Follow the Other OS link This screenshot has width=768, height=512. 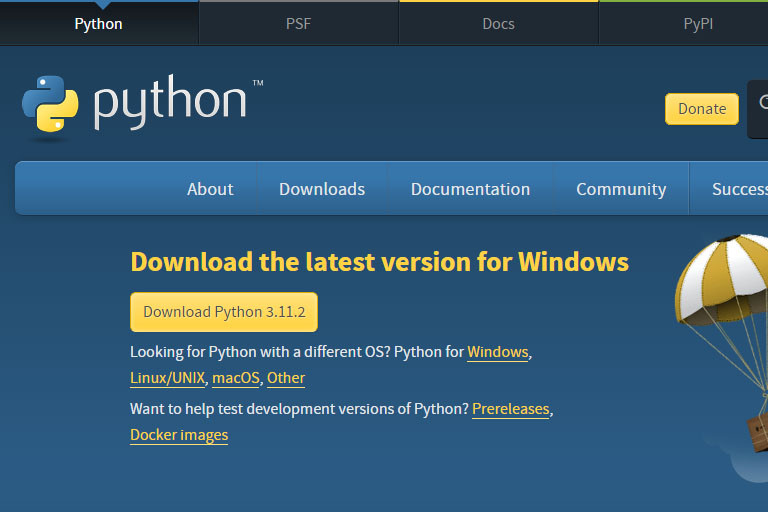286,378
